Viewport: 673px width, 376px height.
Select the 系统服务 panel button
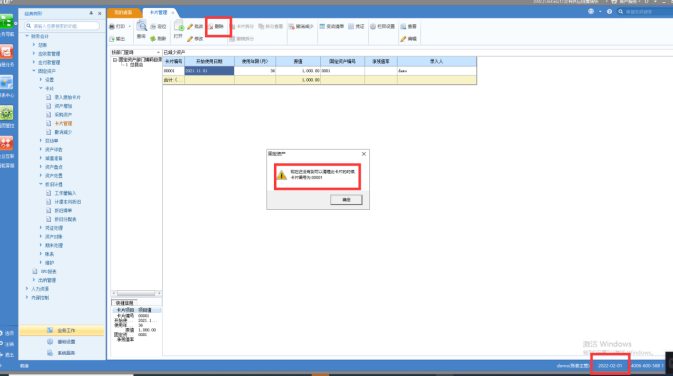62,353
